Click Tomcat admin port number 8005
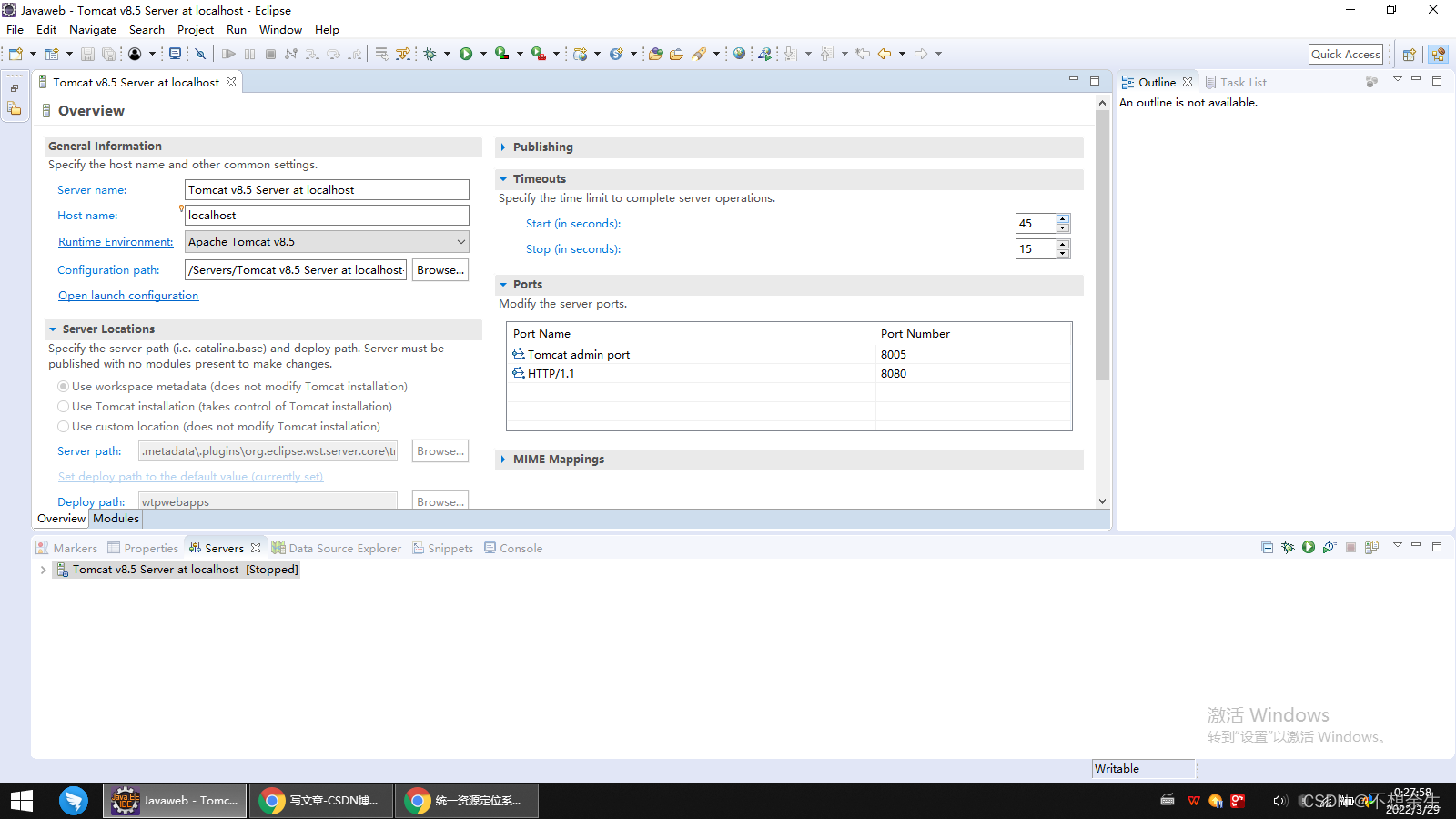 coord(894,355)
